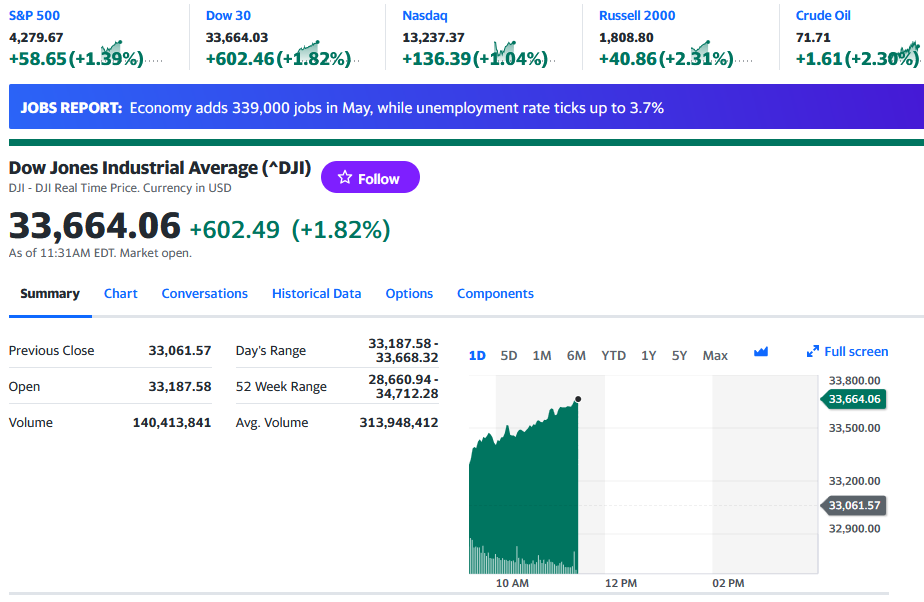Open the Components tab
The image size is (924, 602).
pyautogui.click(x=495, y=293)
